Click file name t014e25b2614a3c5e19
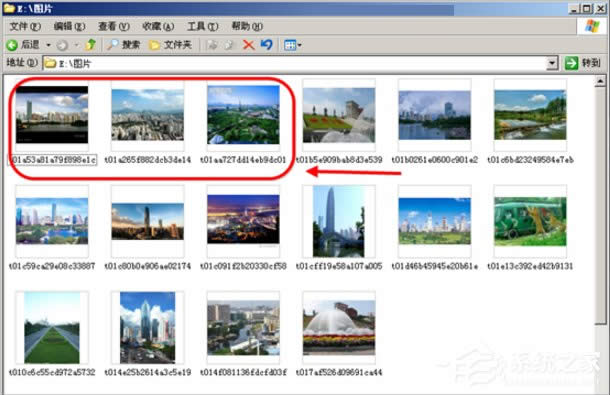 [x=147, y=372]
